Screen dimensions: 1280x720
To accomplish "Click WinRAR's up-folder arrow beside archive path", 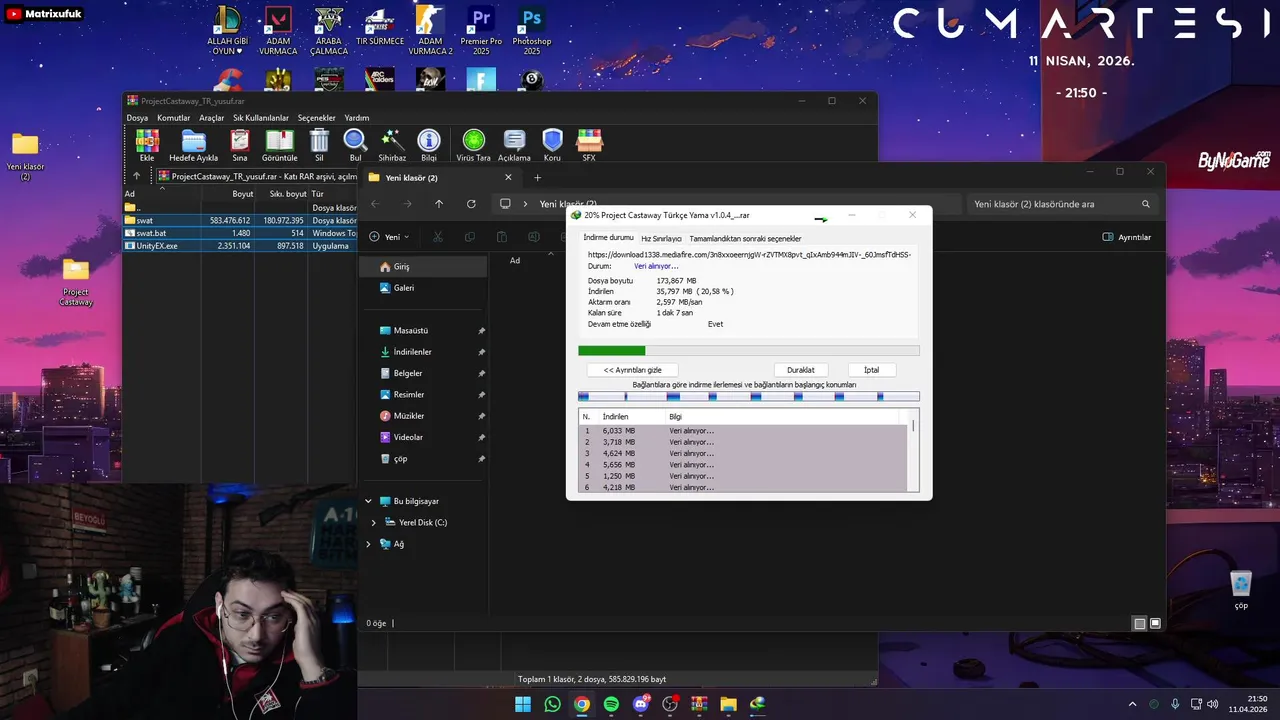I will [x=137, y=176].
